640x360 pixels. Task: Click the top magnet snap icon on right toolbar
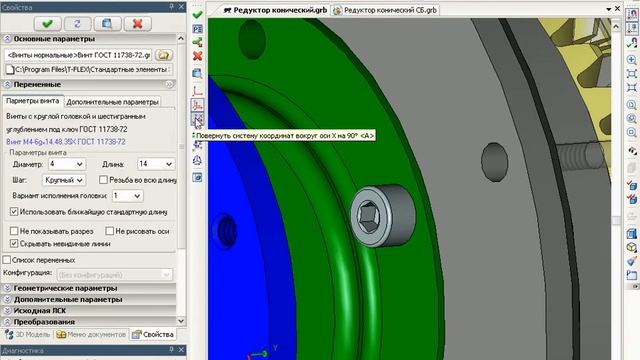(x=632, y=14)
